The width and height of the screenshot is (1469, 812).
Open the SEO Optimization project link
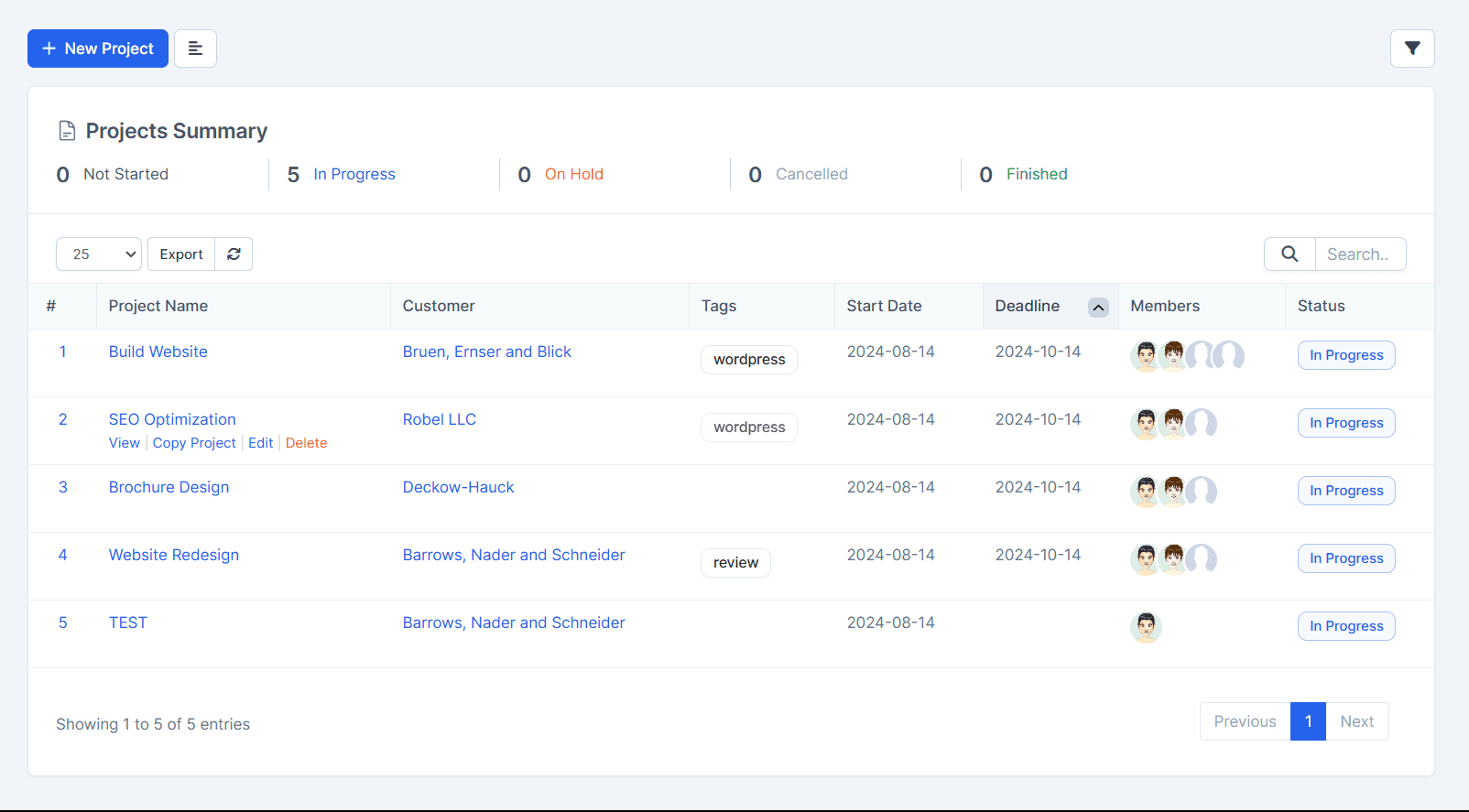(172, 419)
